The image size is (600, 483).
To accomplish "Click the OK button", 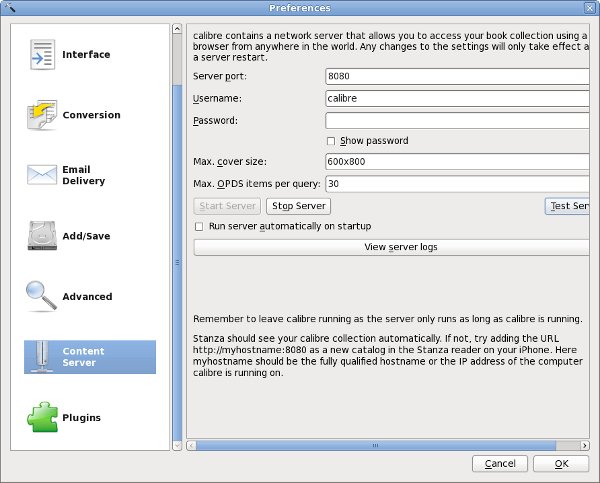I will click(x=561, y=464).
